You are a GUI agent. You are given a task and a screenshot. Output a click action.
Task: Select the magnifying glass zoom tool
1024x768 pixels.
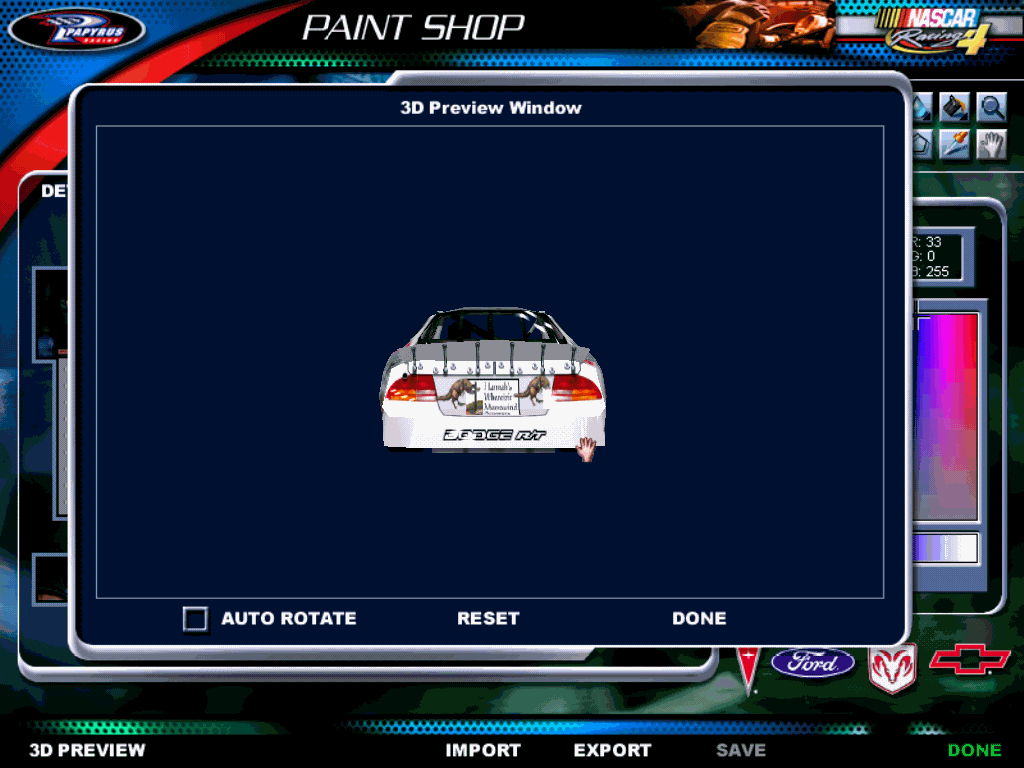pos(991,107)
